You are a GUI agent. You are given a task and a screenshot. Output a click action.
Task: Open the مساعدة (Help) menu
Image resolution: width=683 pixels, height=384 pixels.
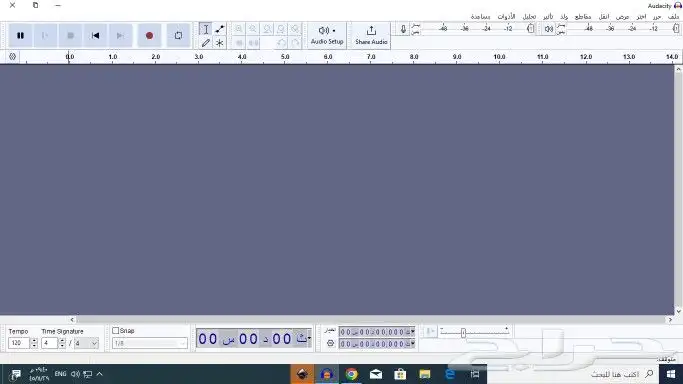[x=480, y=17]
